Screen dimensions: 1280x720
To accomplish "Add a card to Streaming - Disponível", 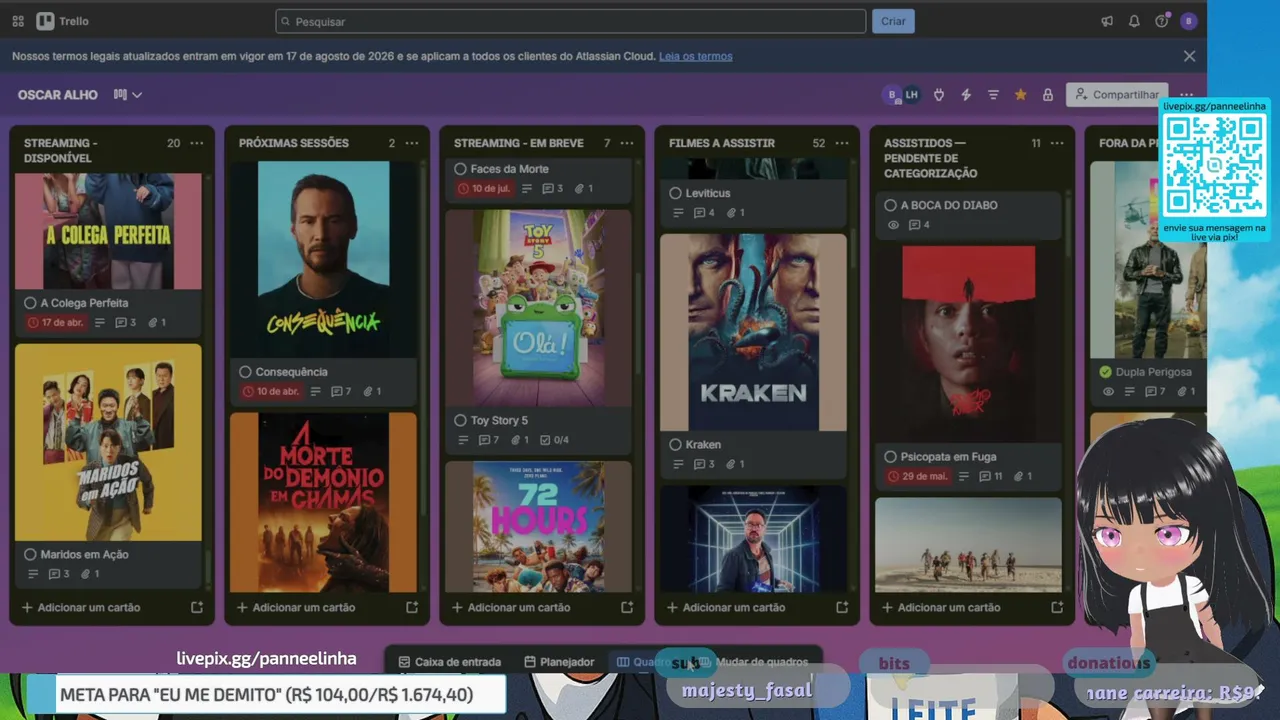I will click(81, 607).
